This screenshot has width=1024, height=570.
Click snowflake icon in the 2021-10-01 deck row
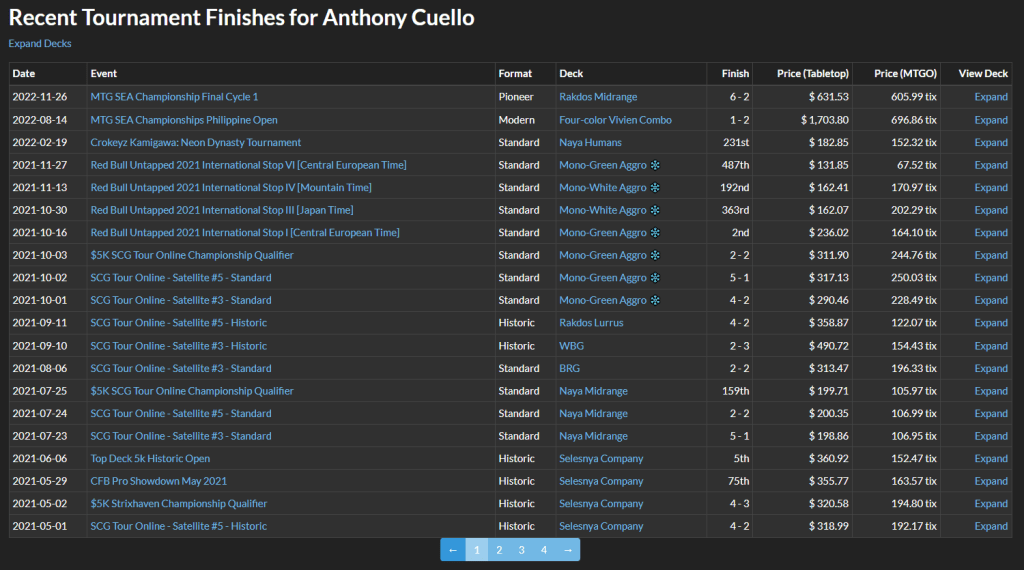[655, 300]
